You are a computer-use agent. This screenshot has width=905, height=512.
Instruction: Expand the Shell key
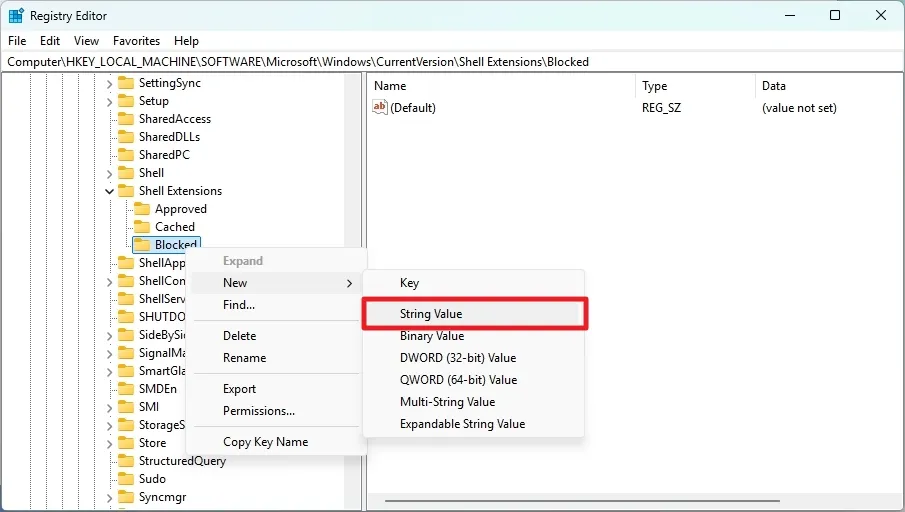(x=109, y=174)
